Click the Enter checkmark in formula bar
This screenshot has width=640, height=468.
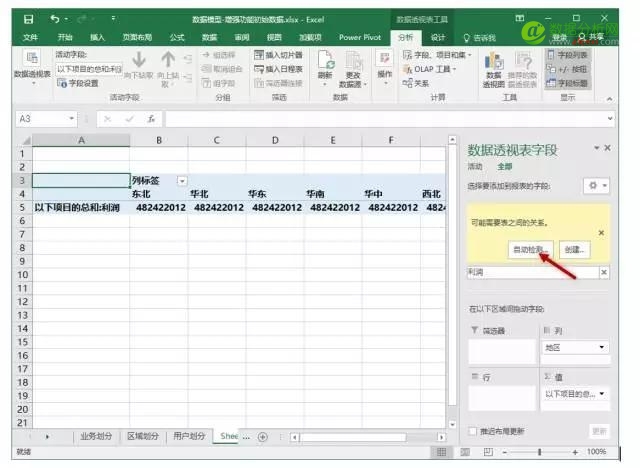130,119
